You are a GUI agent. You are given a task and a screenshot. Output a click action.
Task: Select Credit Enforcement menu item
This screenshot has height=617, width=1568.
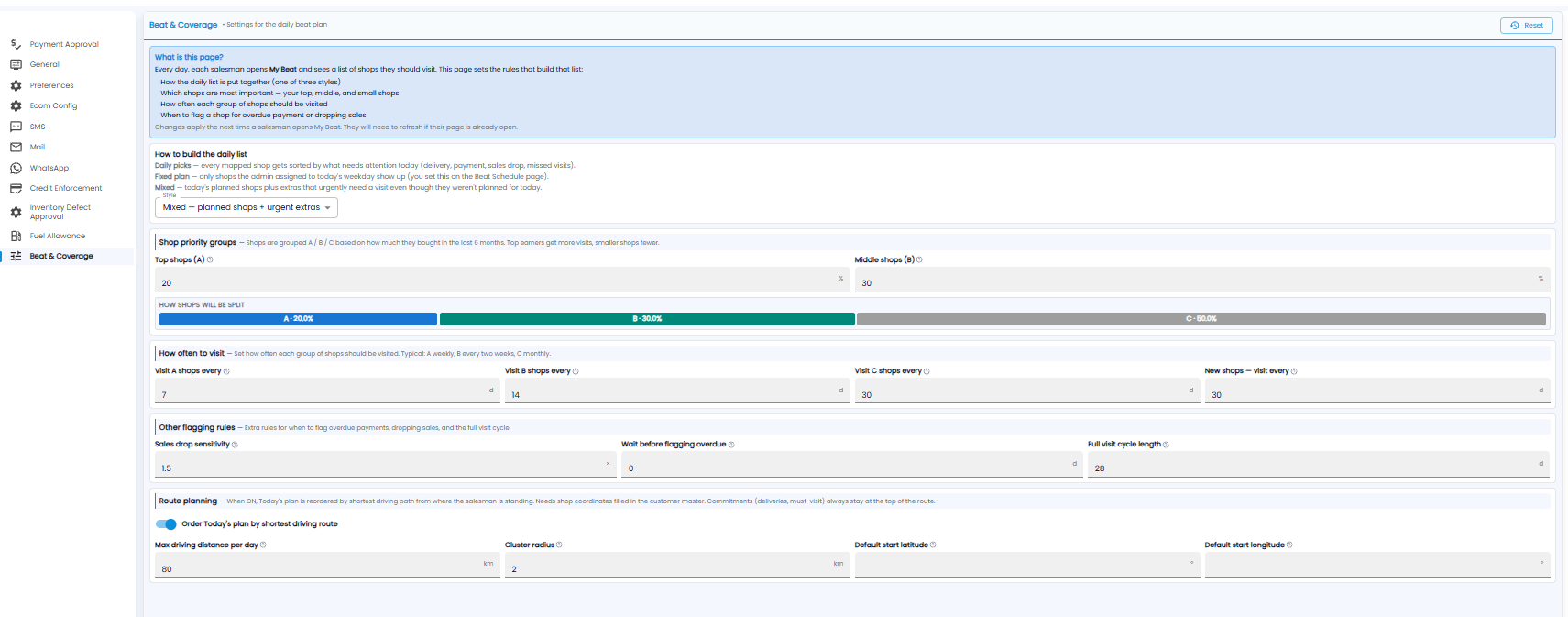click(x=66, y=188)
